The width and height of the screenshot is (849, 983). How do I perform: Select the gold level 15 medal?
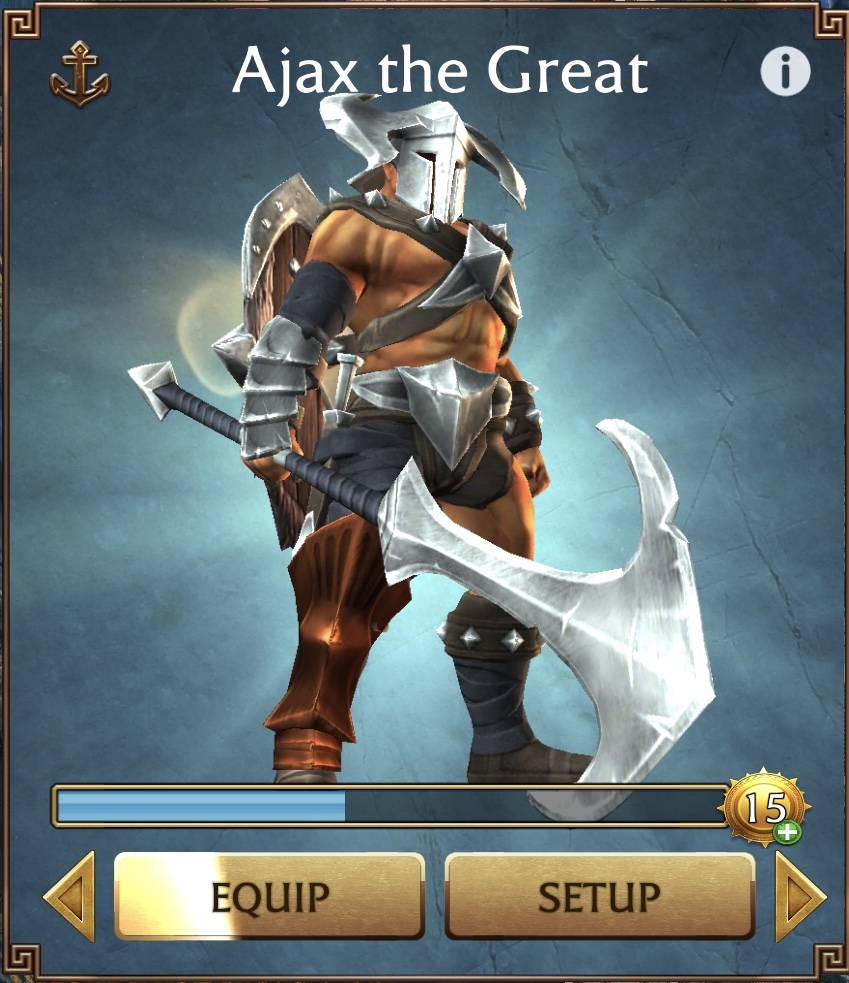766,806
